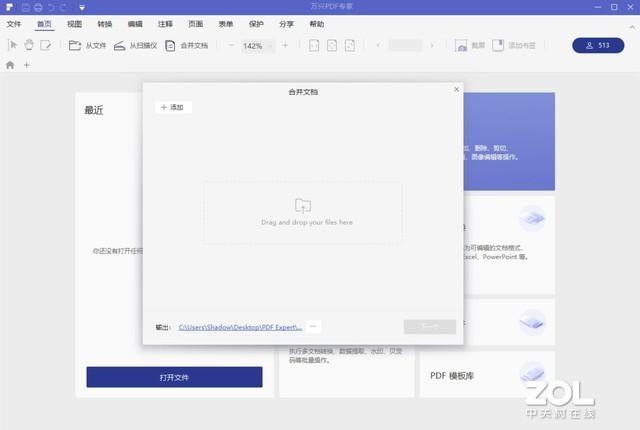This screenshot has width=640, height=430.
Task: Click the home tab icon
Action: pyautogui.click(x=10, y=65)
